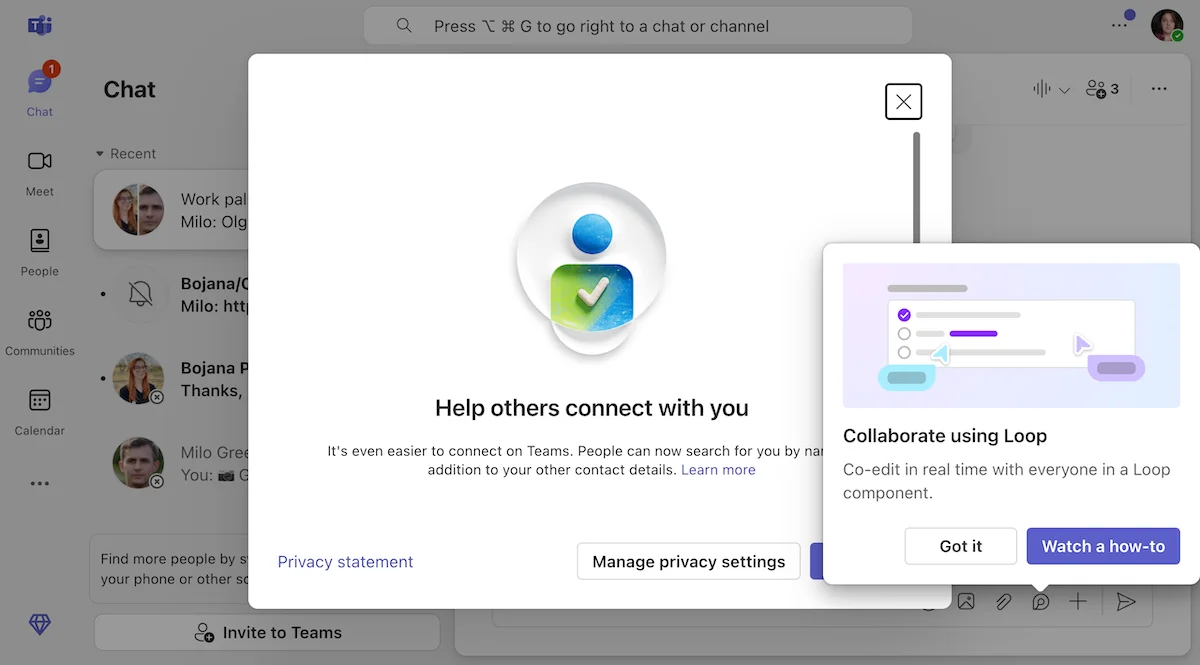The image size is (1200, 665).
Task: Open the Calendar app
Action: pos(39,411)
